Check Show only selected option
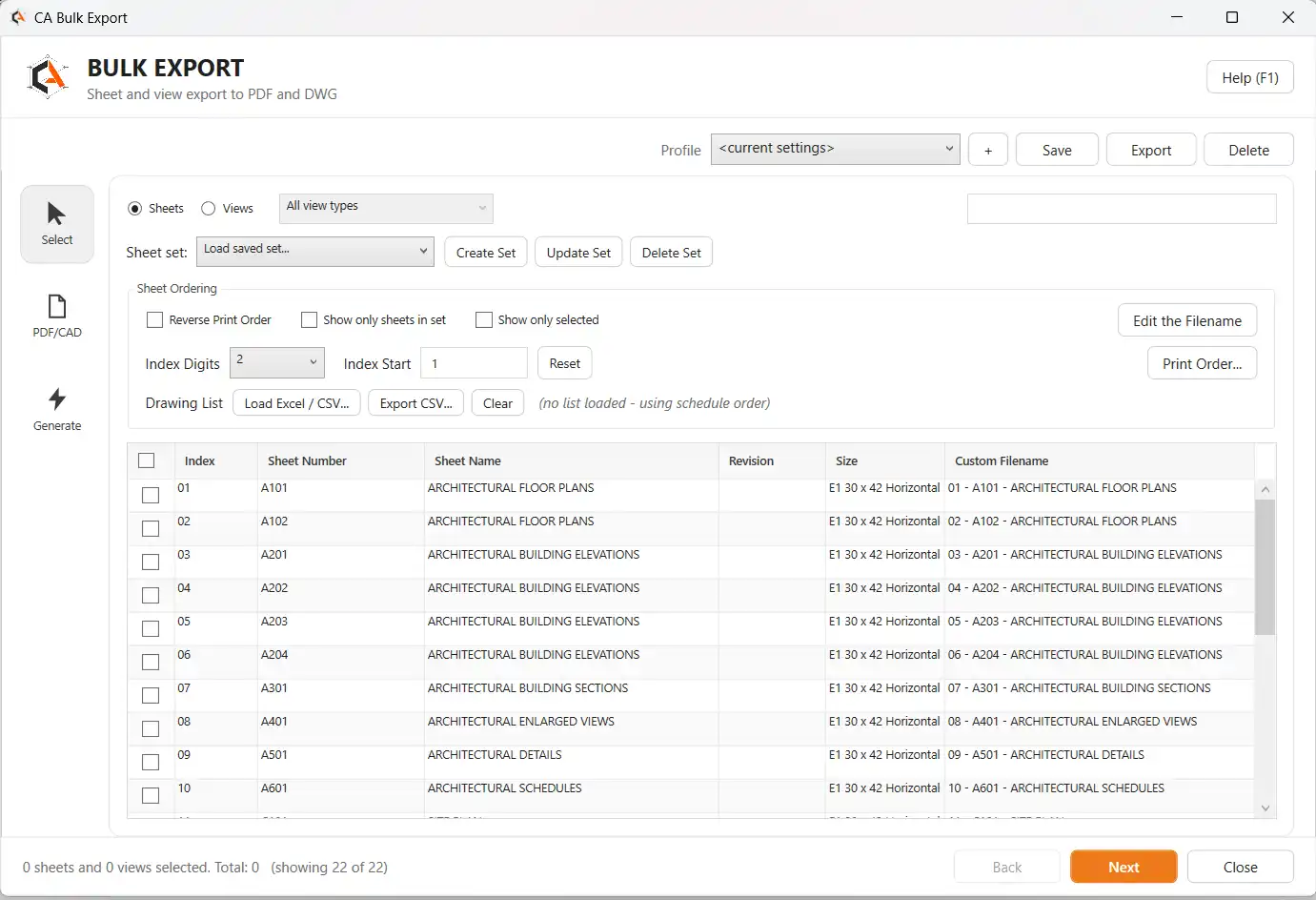The image size is (1316, 900). 484,319
